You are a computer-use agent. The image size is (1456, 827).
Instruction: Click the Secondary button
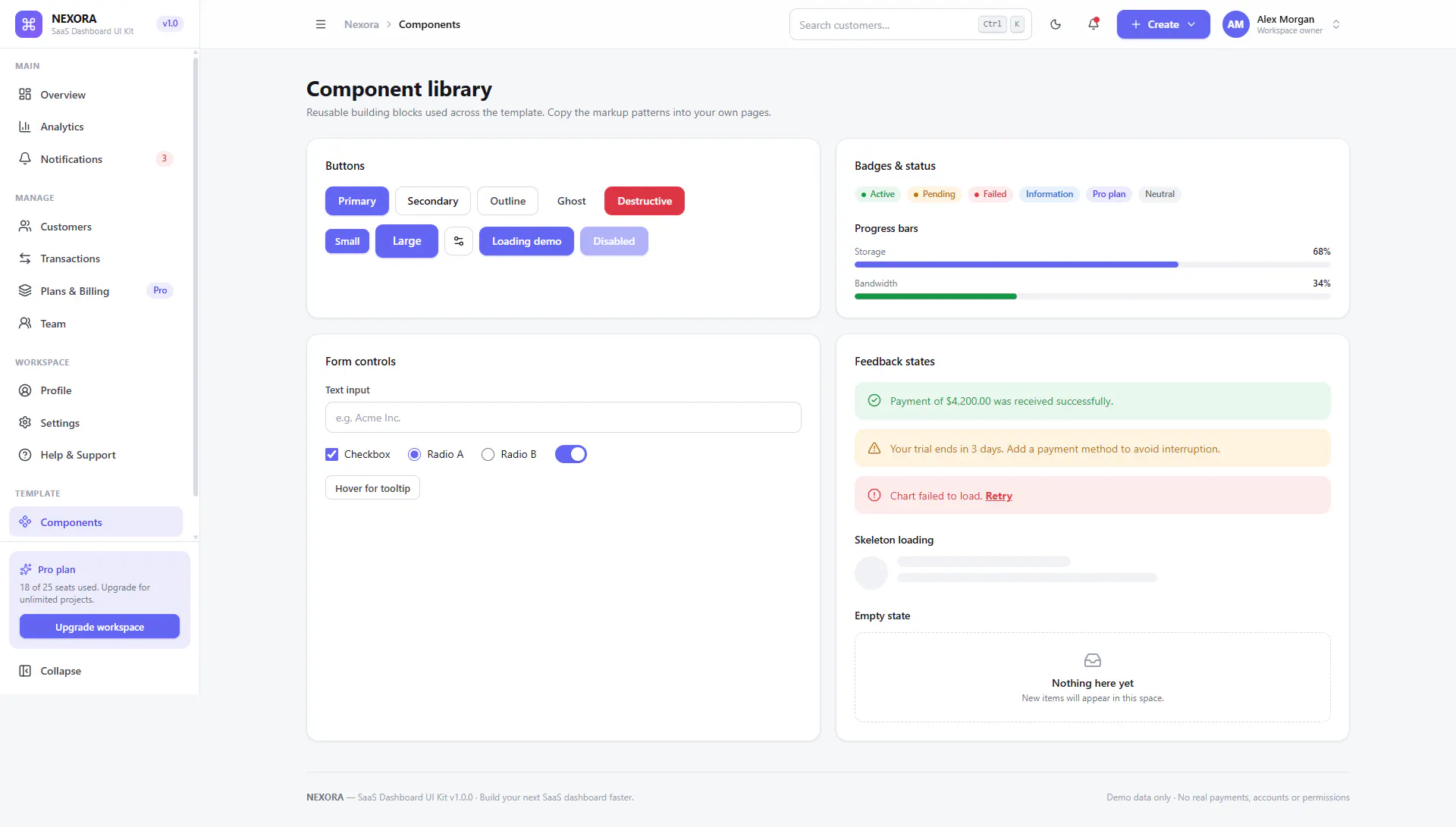click(x=433, y=201)
